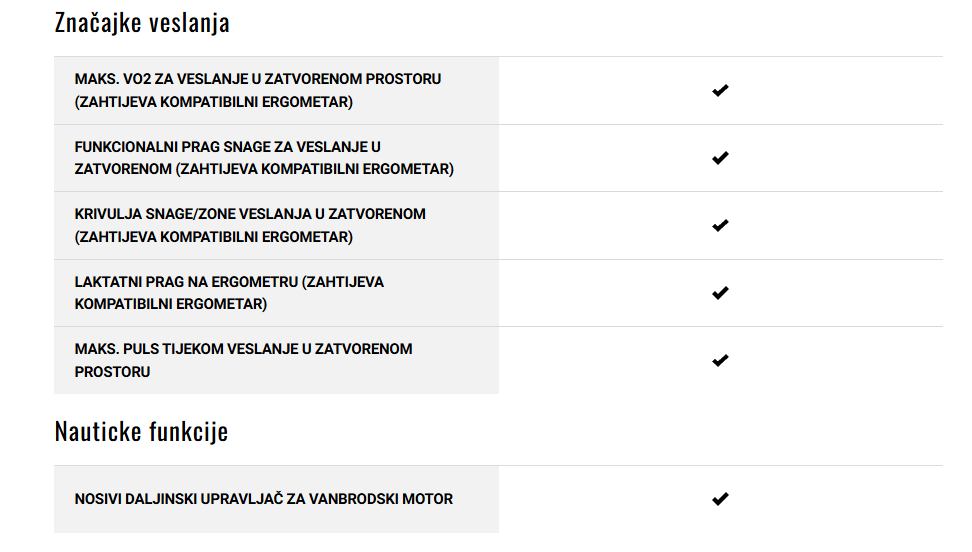Click 'Zatvorenom (zahtijeva kompatibilni ergometar)' line in second row
Image resolution: width=972 pixels, height=552 pixels.
tap(264, 169)
